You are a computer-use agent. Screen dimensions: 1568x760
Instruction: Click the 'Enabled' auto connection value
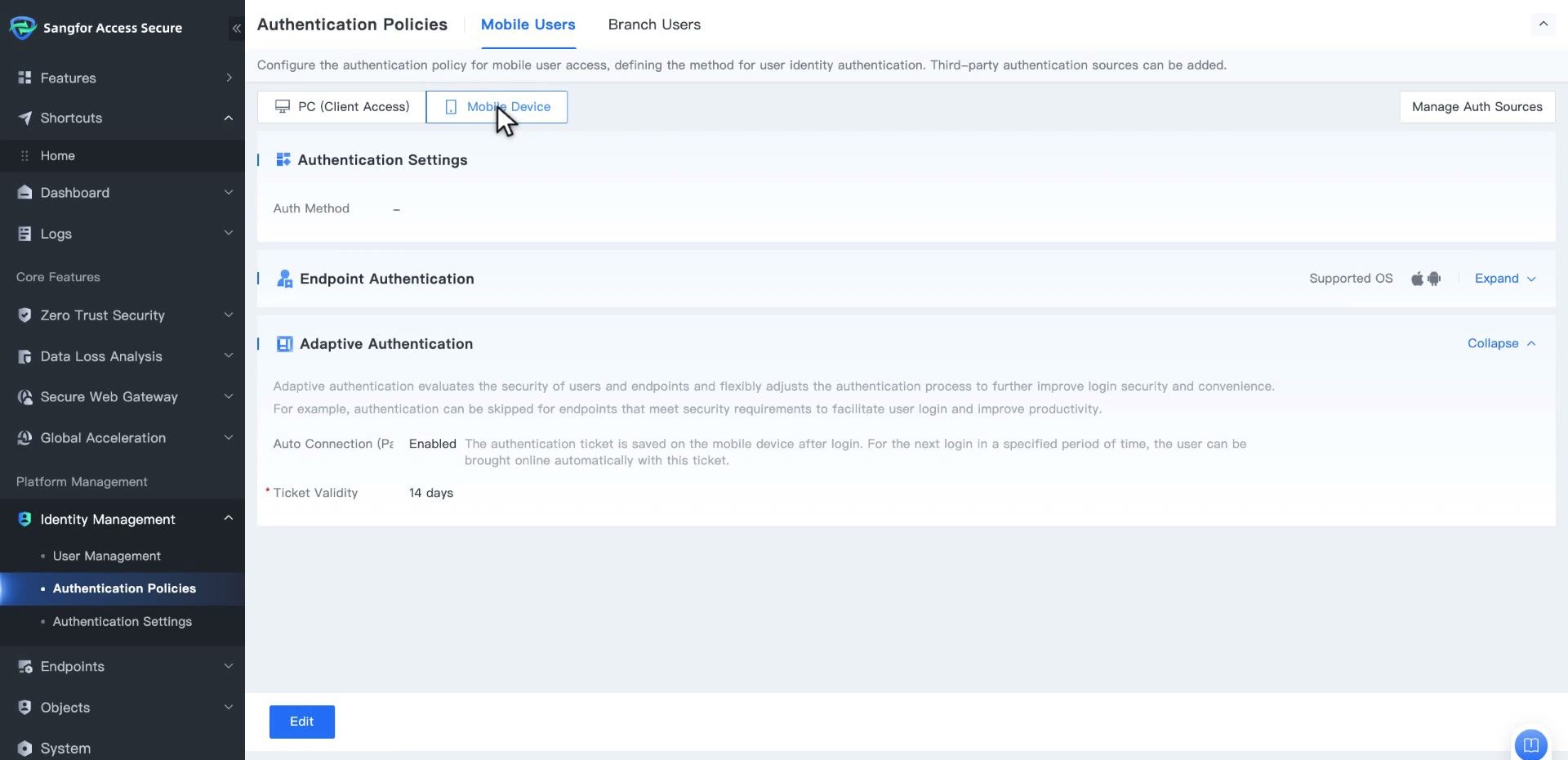point(433,444)
